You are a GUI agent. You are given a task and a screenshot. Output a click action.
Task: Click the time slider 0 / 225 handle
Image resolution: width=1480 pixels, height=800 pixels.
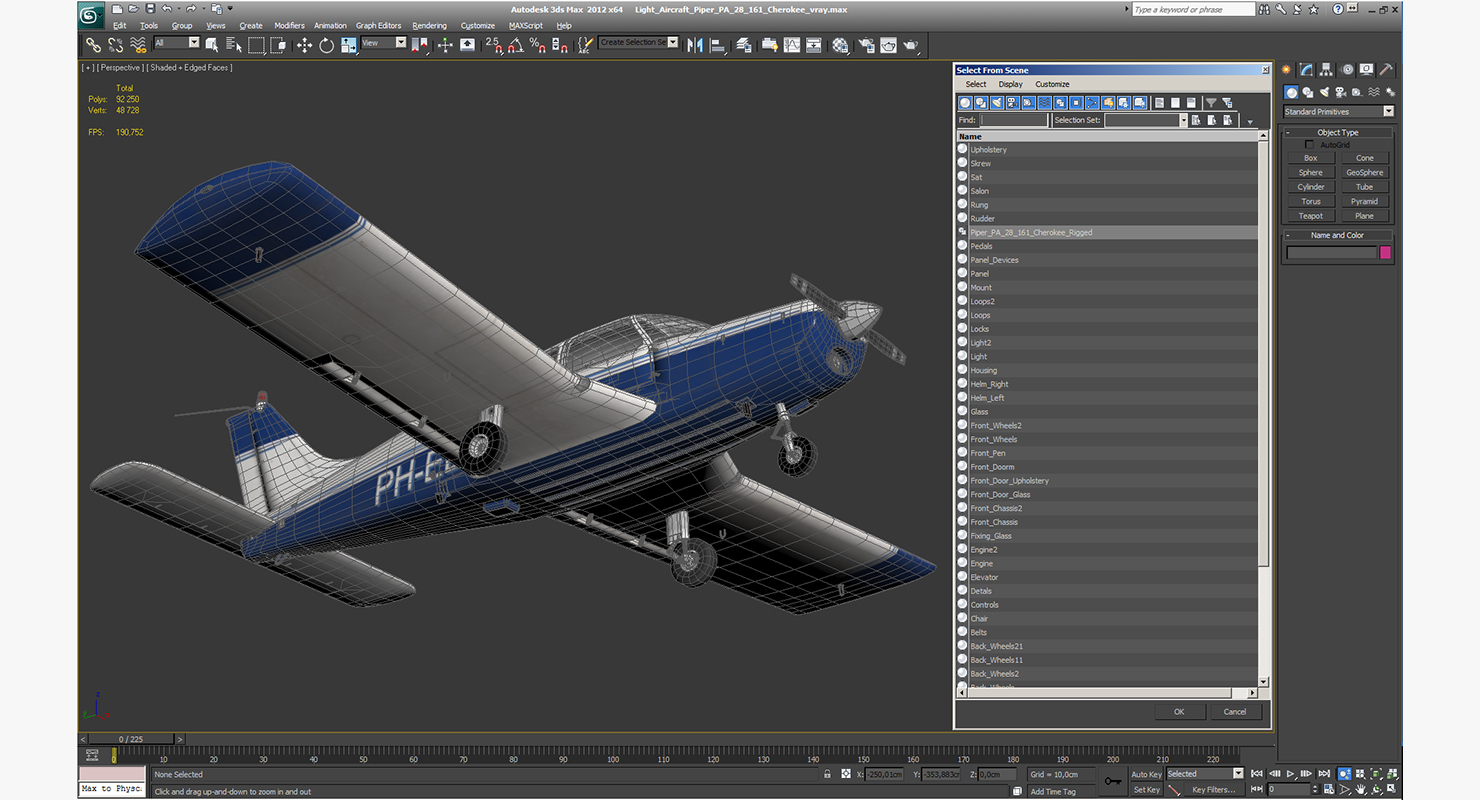(x=130, y=739)
